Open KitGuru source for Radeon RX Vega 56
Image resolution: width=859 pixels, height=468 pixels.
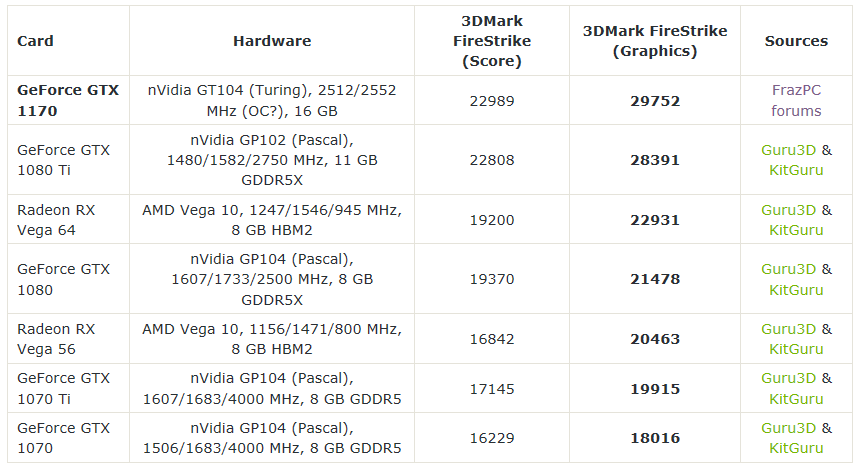coord(796,350)
